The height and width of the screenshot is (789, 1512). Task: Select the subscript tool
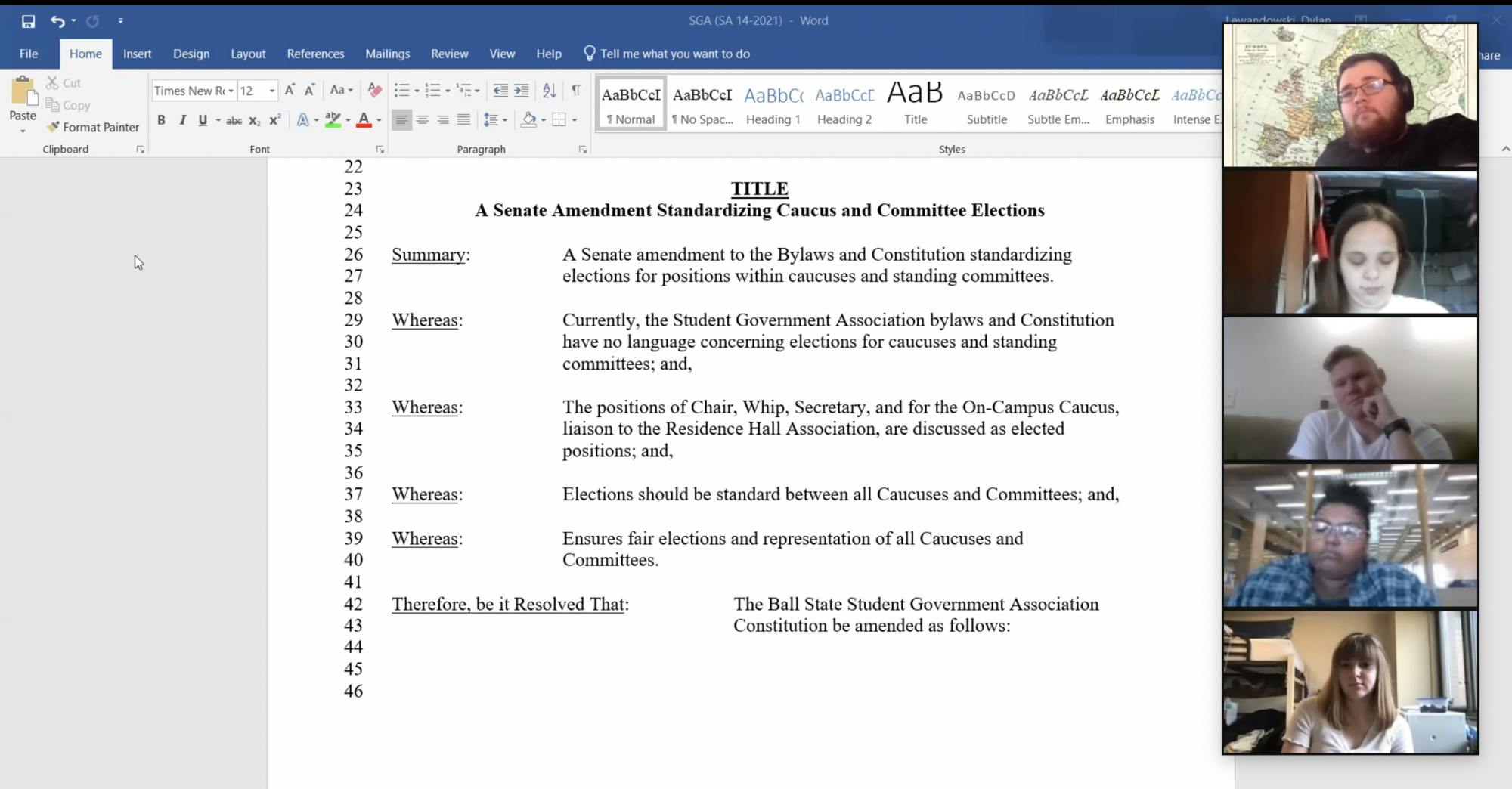pos(254,119)
